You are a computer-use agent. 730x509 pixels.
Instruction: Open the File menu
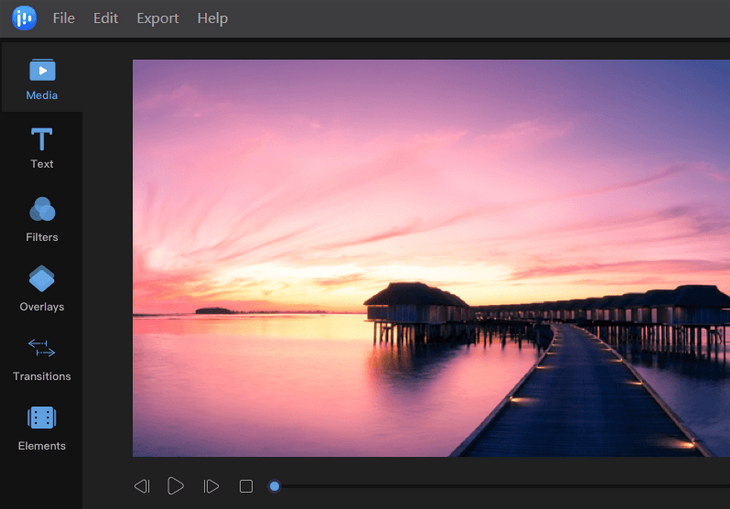tap(64, 18)
